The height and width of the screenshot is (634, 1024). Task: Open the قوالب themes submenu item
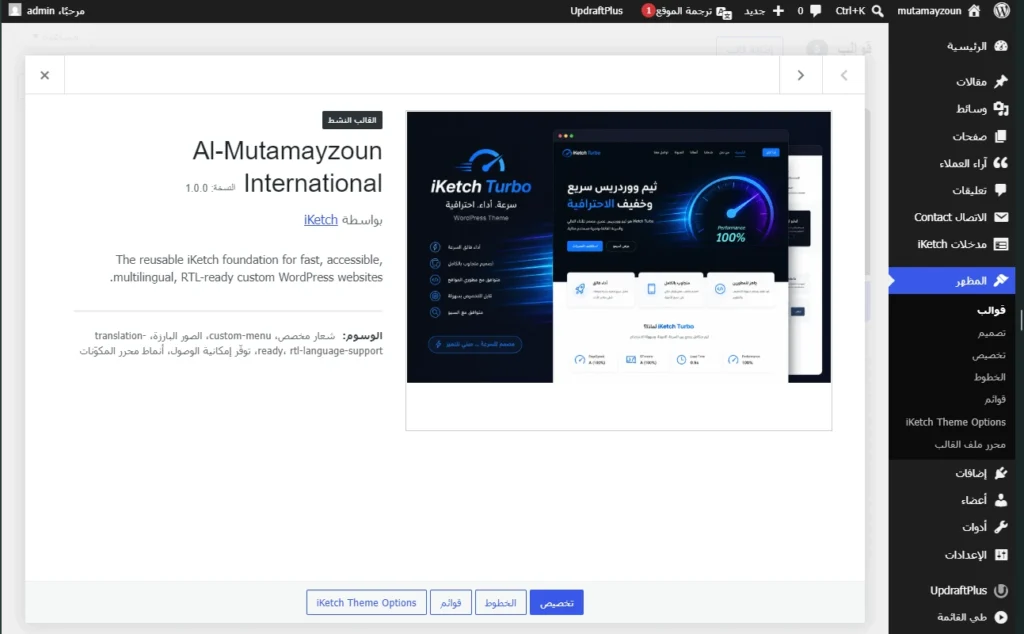991,311
